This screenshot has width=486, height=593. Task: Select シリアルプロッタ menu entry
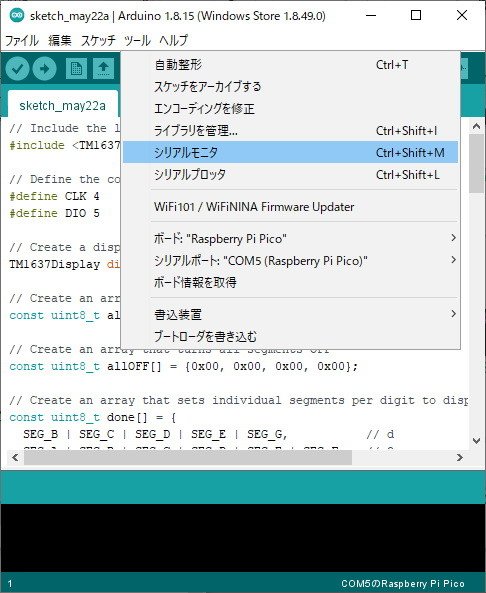click(290, 174)
